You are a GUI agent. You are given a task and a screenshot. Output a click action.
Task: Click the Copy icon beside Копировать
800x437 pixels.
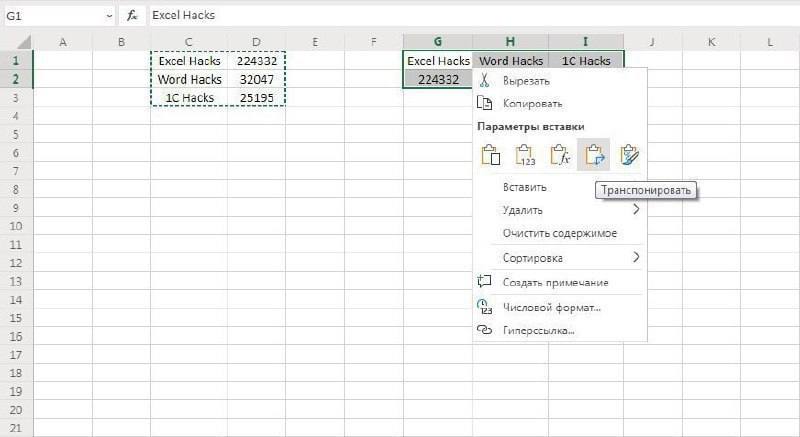(x=484, y=103)
